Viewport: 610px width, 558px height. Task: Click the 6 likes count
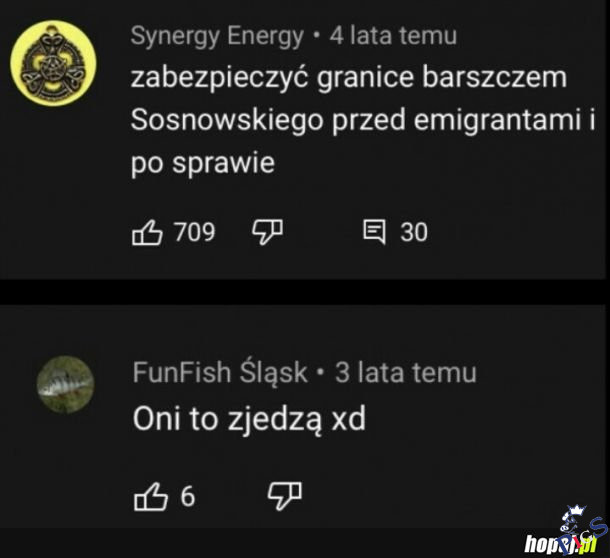click(188, 497)
